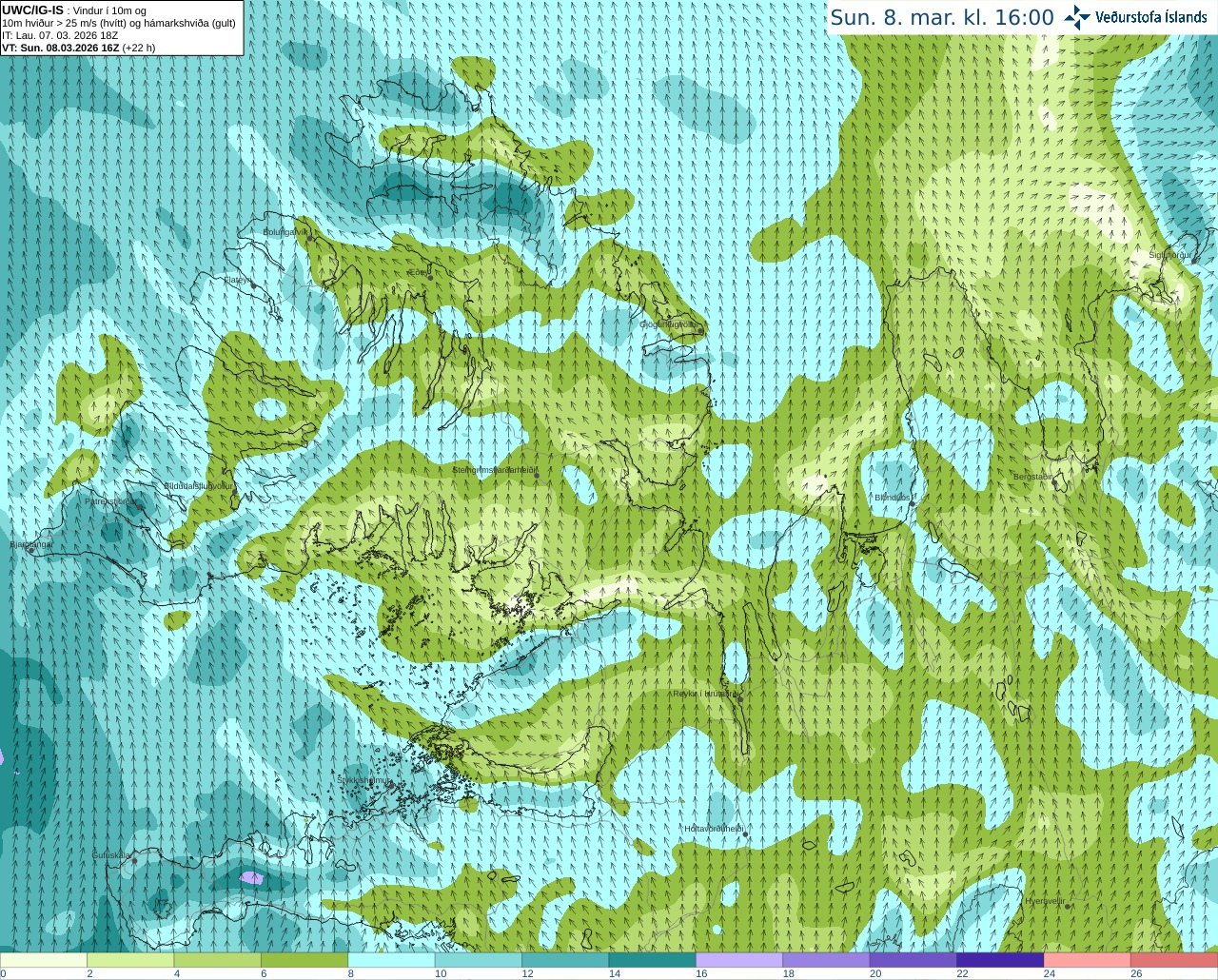Click the 'VT: Sun. 08.03.2026 16Z' line
Image resolution: width=1218 pixels, height=980 pixels.
pos(78,48)
